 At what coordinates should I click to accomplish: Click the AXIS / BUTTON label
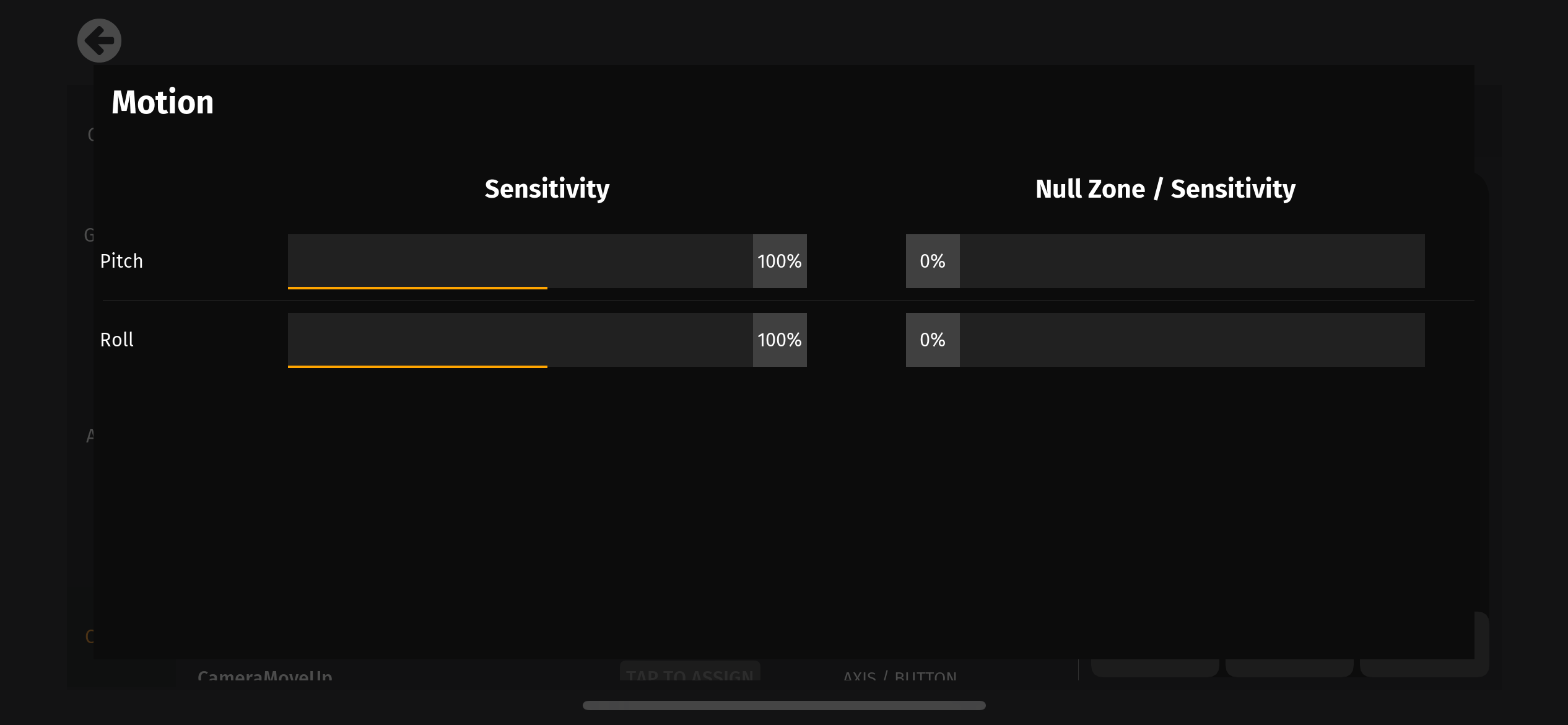coord(899,675)
